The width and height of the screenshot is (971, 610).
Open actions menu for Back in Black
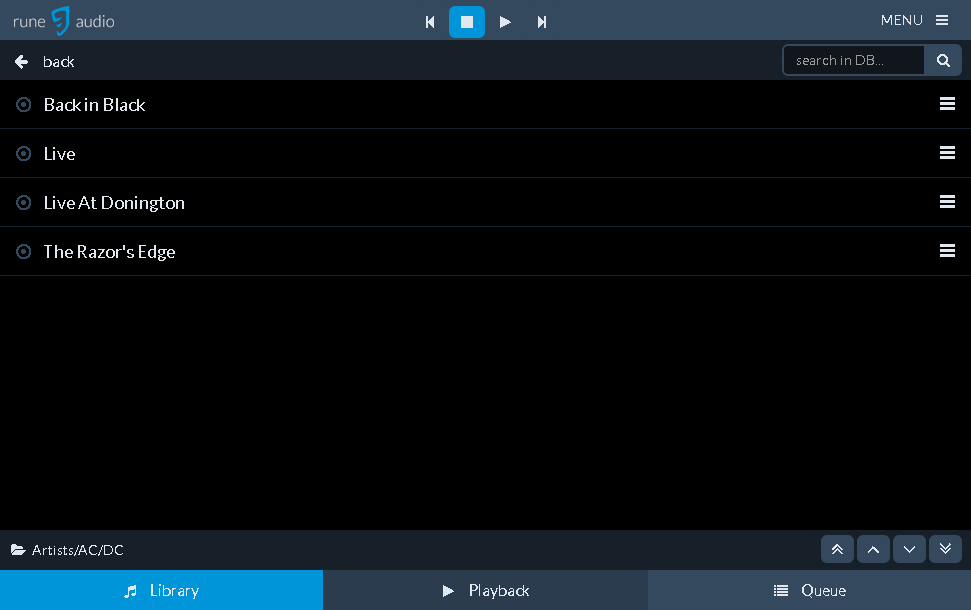(947, 104)
